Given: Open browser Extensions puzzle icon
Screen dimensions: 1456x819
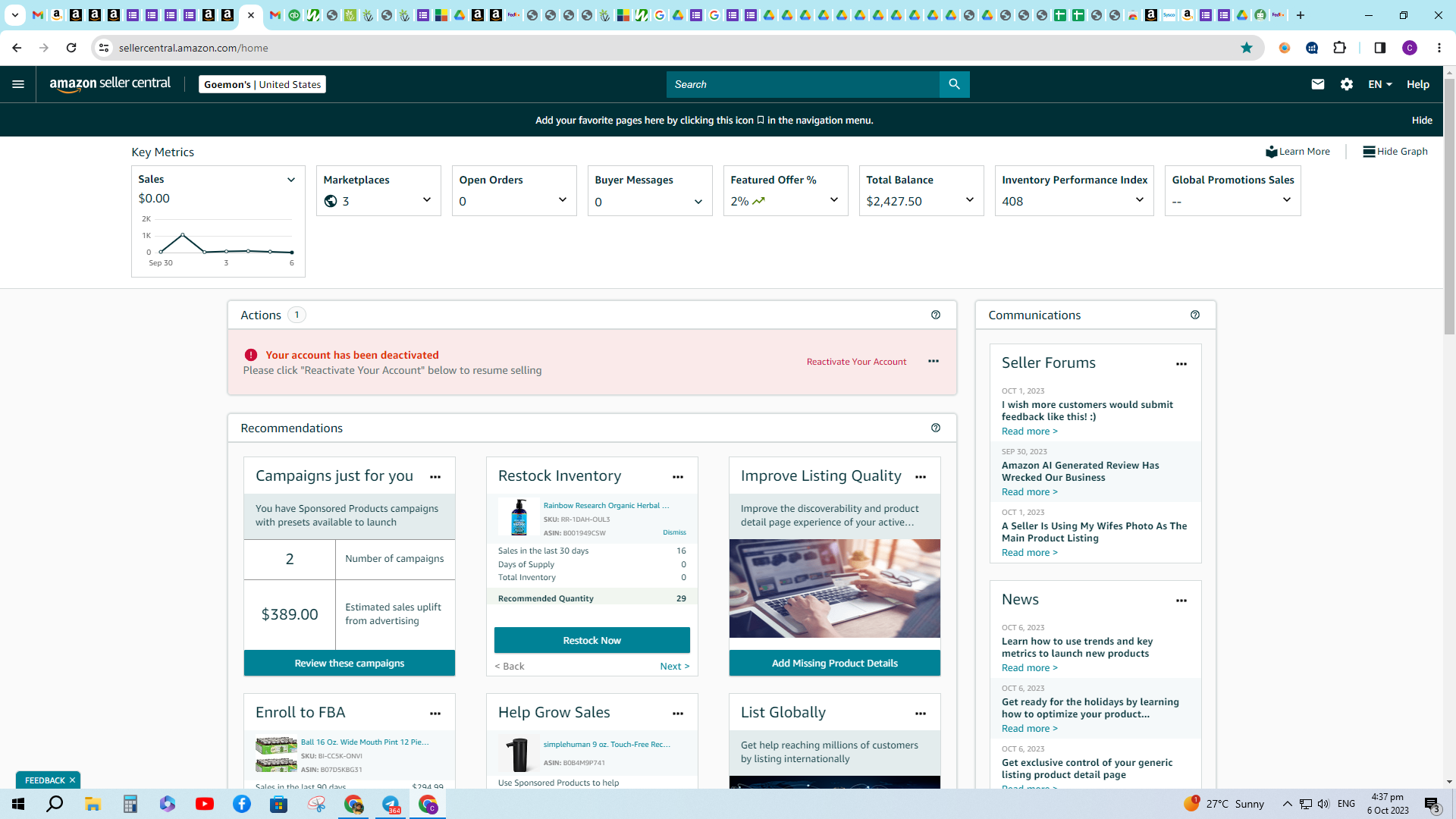Looking at the screenshot, I should 1340,48.
